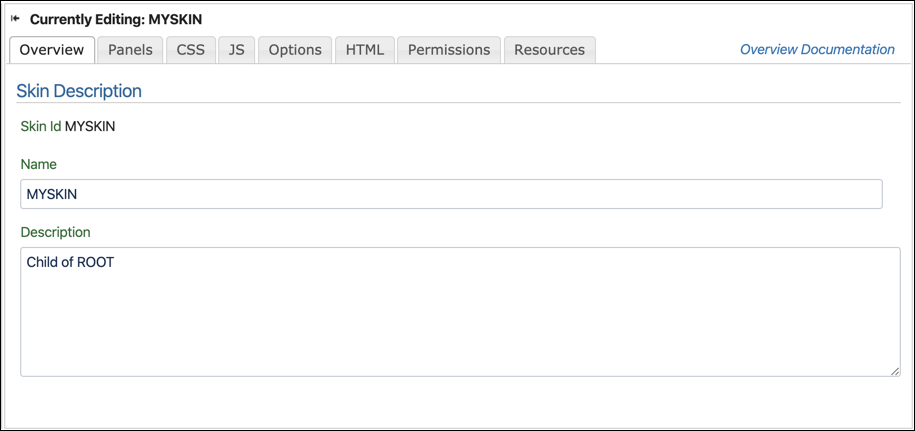Viewport: 915px width, 431px height.
Task: Open the CSS tab
Action: [x=191, y=50]
